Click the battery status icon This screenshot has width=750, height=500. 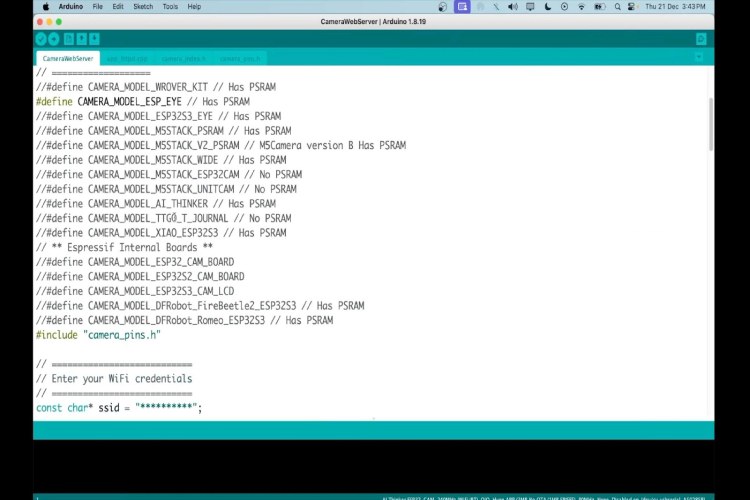click(599, 7)
